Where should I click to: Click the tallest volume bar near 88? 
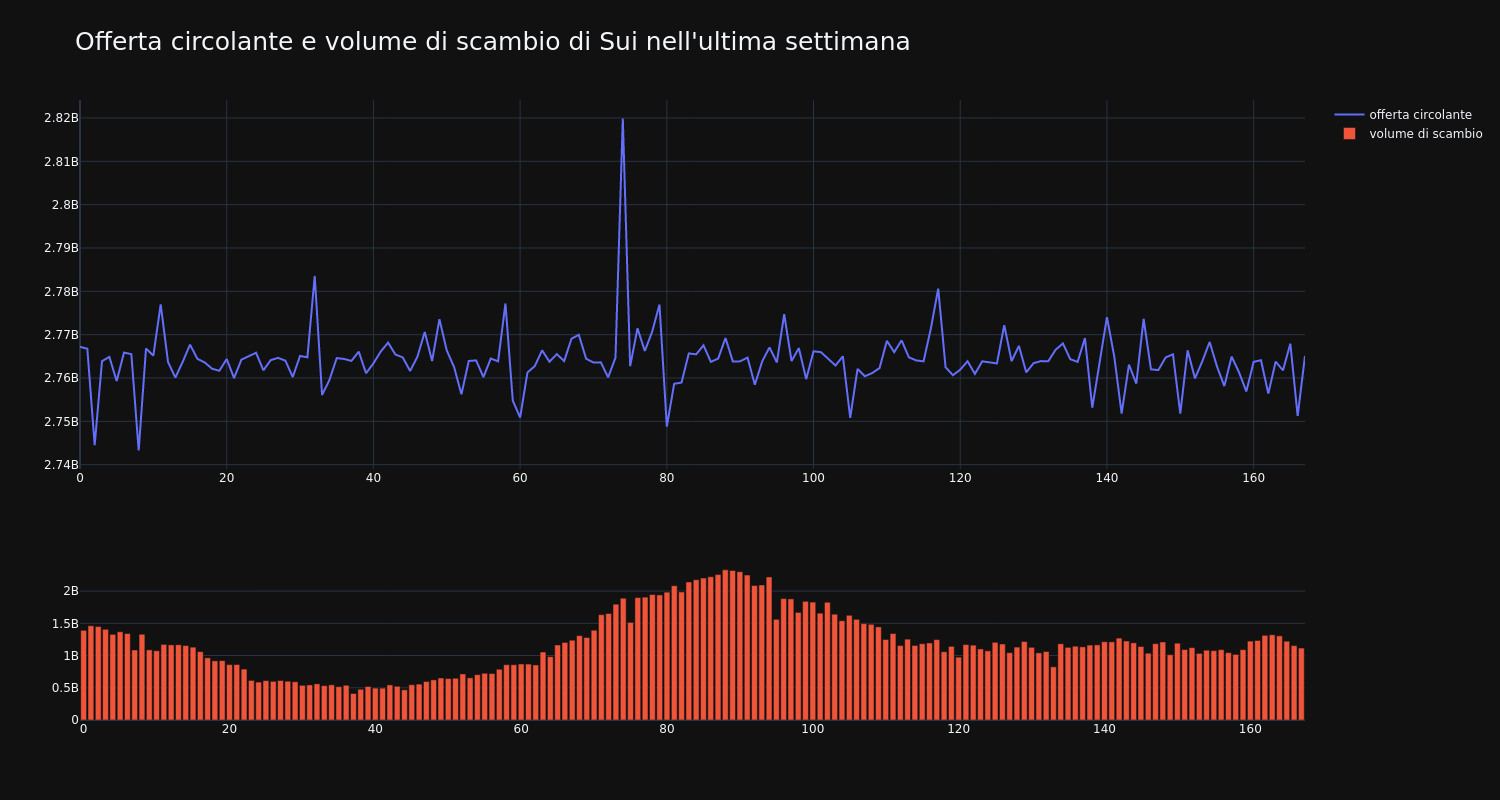tap(725, 645)
